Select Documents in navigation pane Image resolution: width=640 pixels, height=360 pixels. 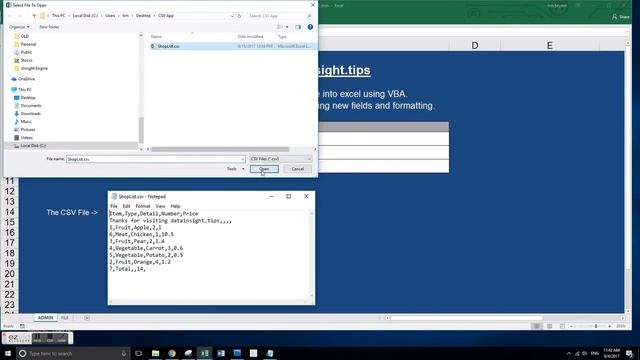click(x=31, y=106)
